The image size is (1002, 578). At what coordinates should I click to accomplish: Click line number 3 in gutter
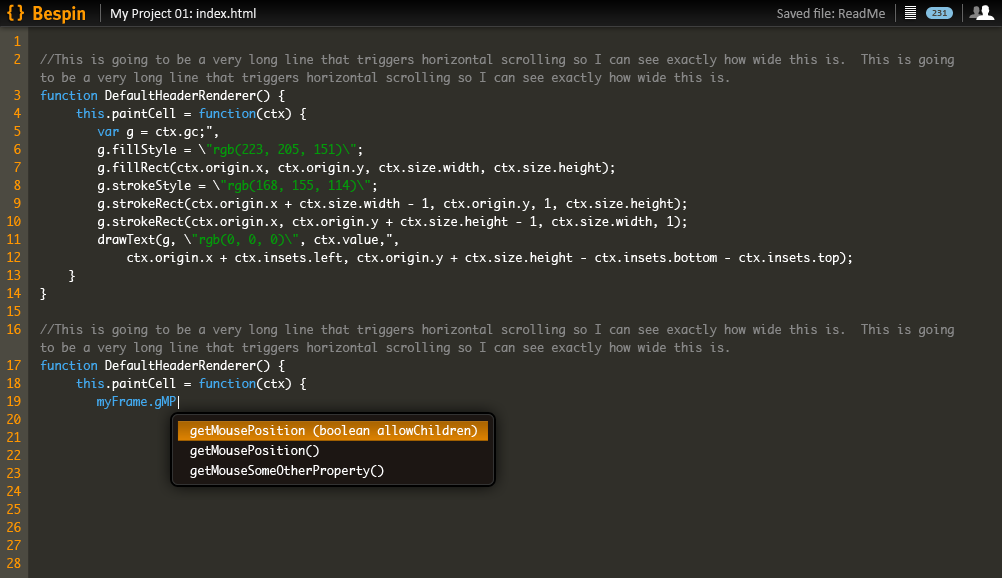coord(17,95)
